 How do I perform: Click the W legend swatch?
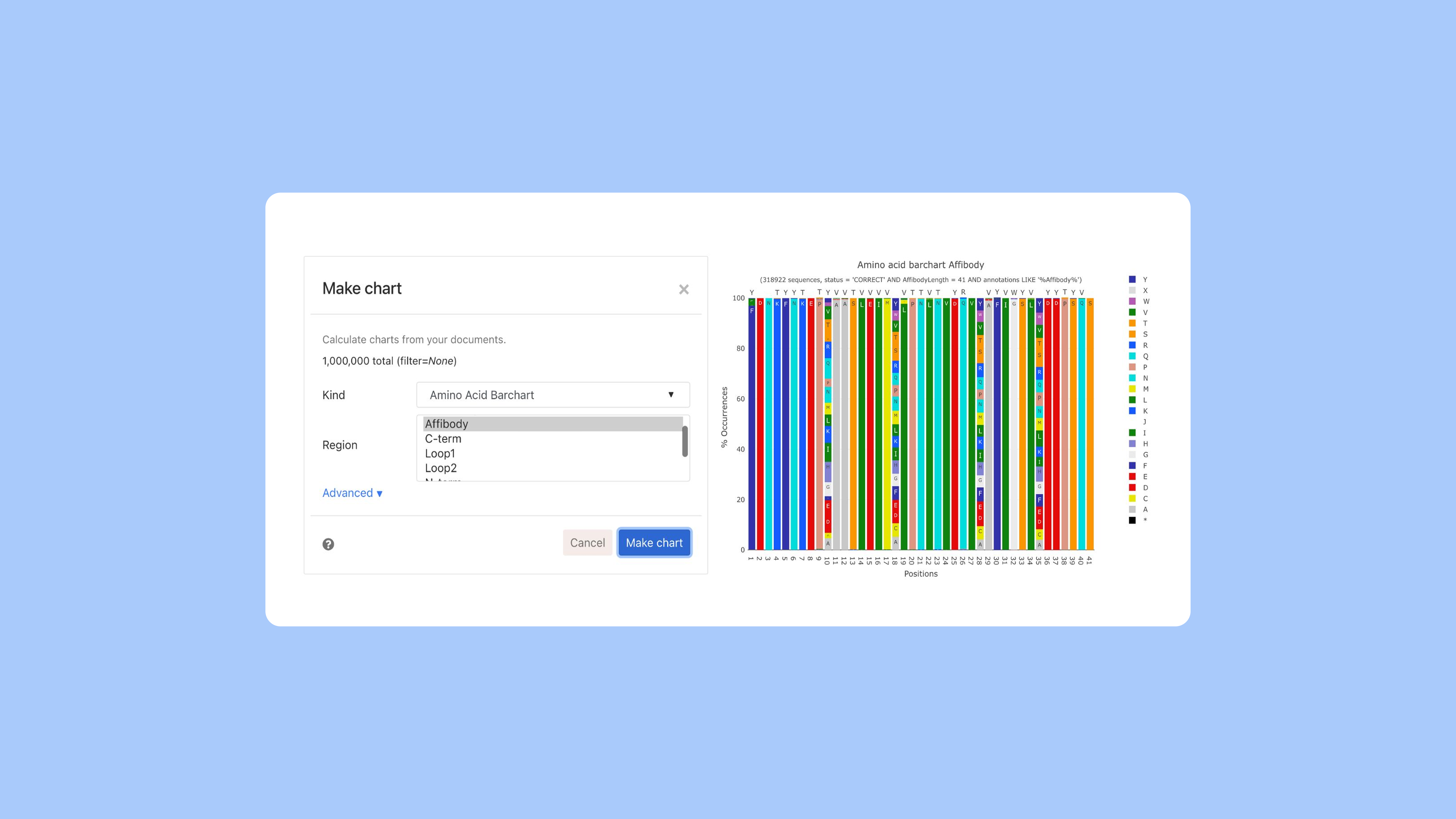[x=1132, y=301]
